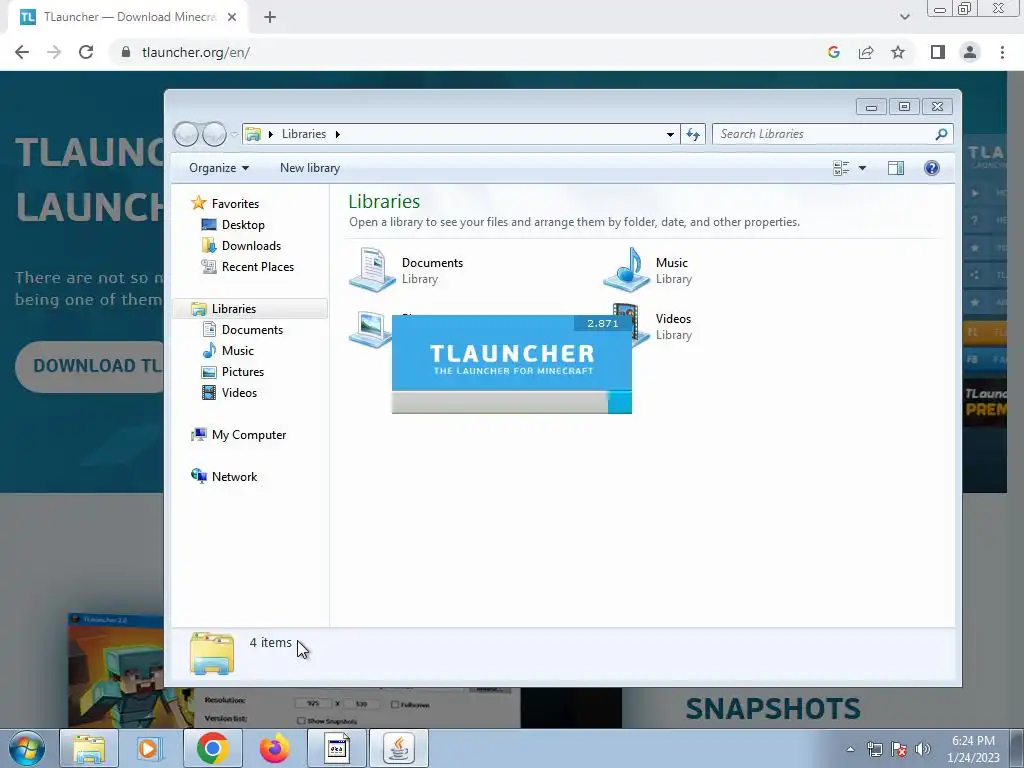Click Action Center flag tray icon

pos(899,749)
